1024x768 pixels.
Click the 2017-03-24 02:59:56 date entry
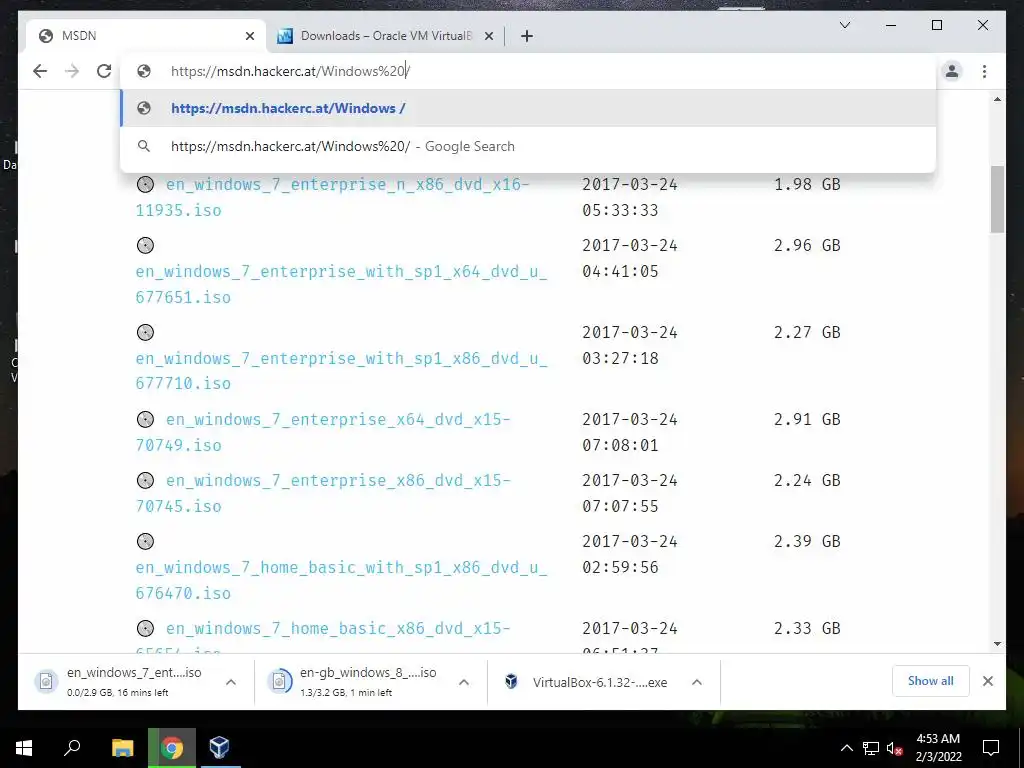tap(630, 554)
